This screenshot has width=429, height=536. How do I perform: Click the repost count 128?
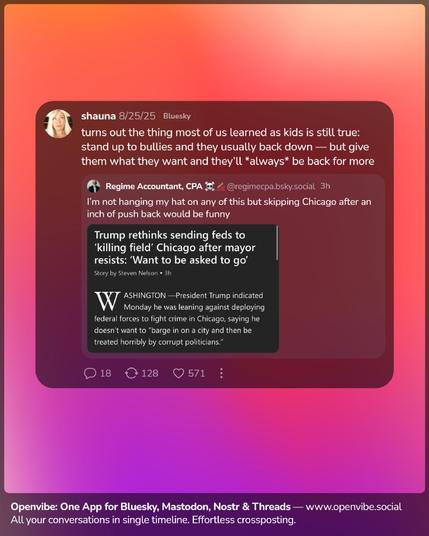[x=150, y=373]
